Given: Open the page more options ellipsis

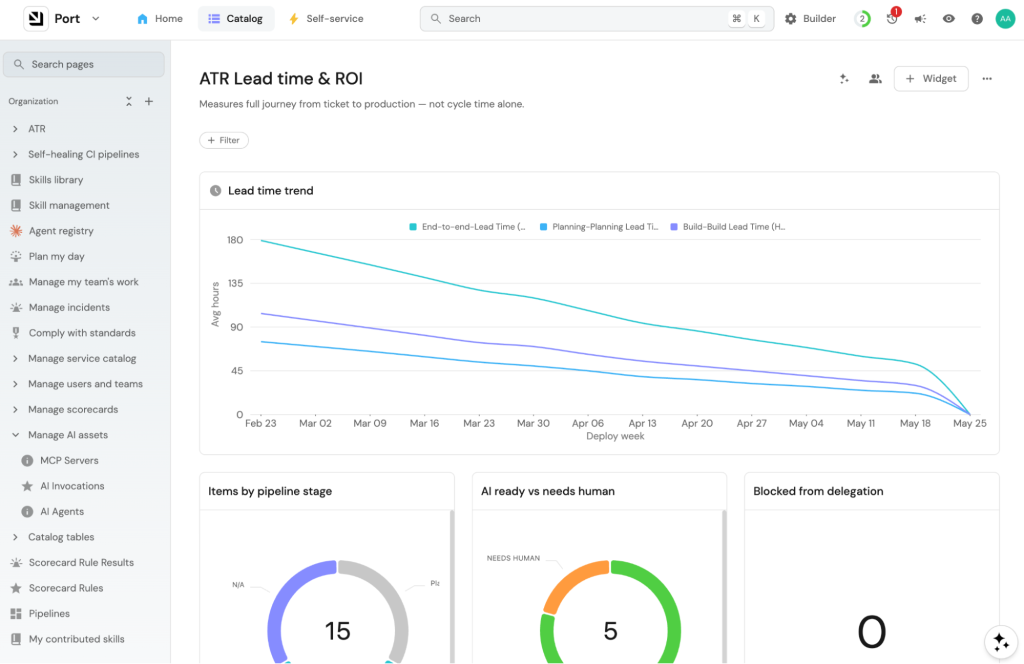Looking at the screenshot, I should 987,78.
